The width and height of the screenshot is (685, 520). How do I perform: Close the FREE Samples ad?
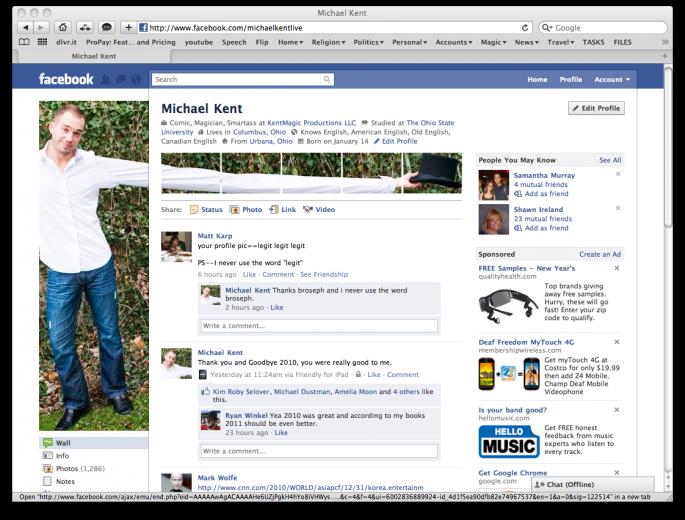(x=616, y=268)
